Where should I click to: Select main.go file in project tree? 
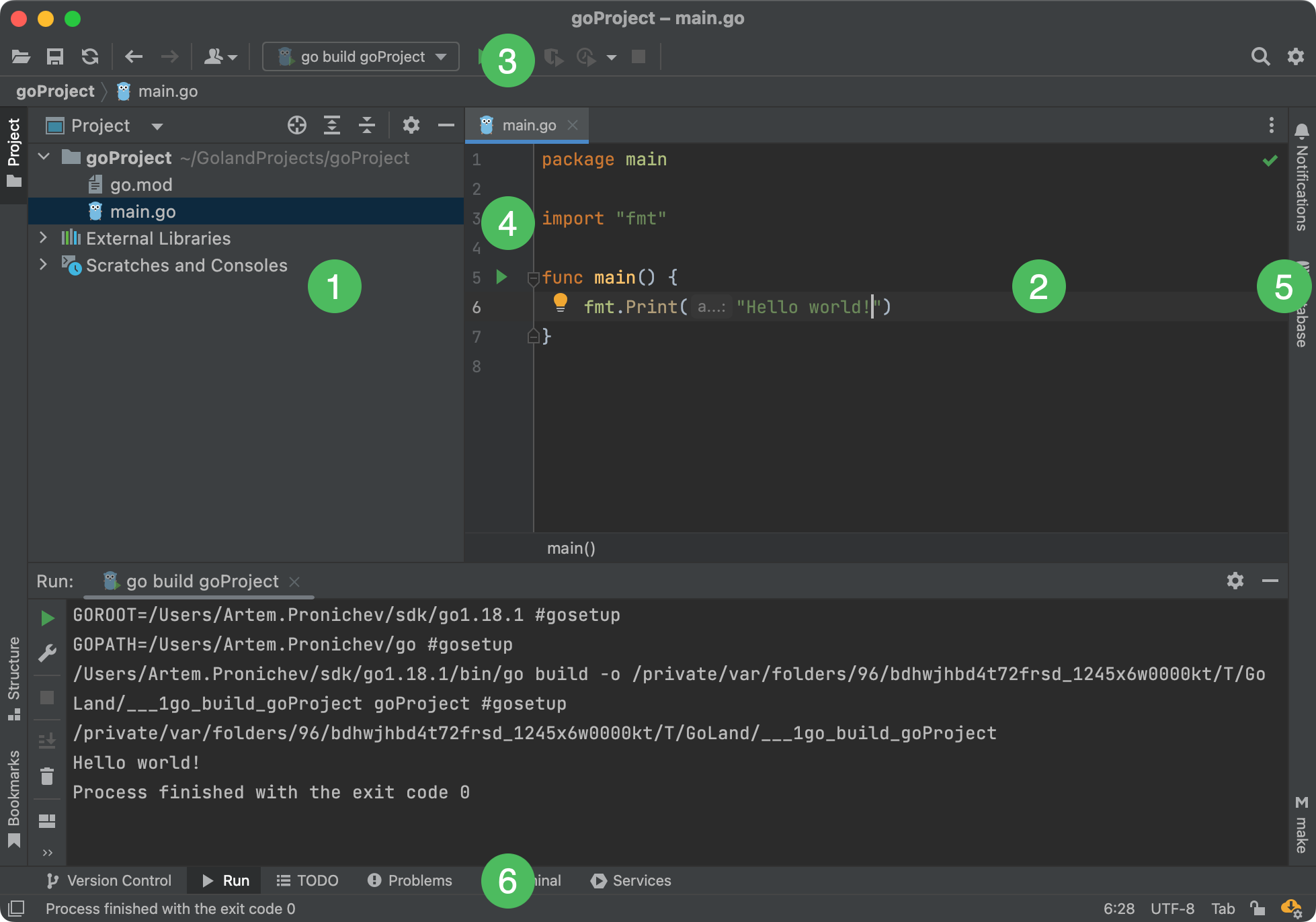(x=246, y=211)
